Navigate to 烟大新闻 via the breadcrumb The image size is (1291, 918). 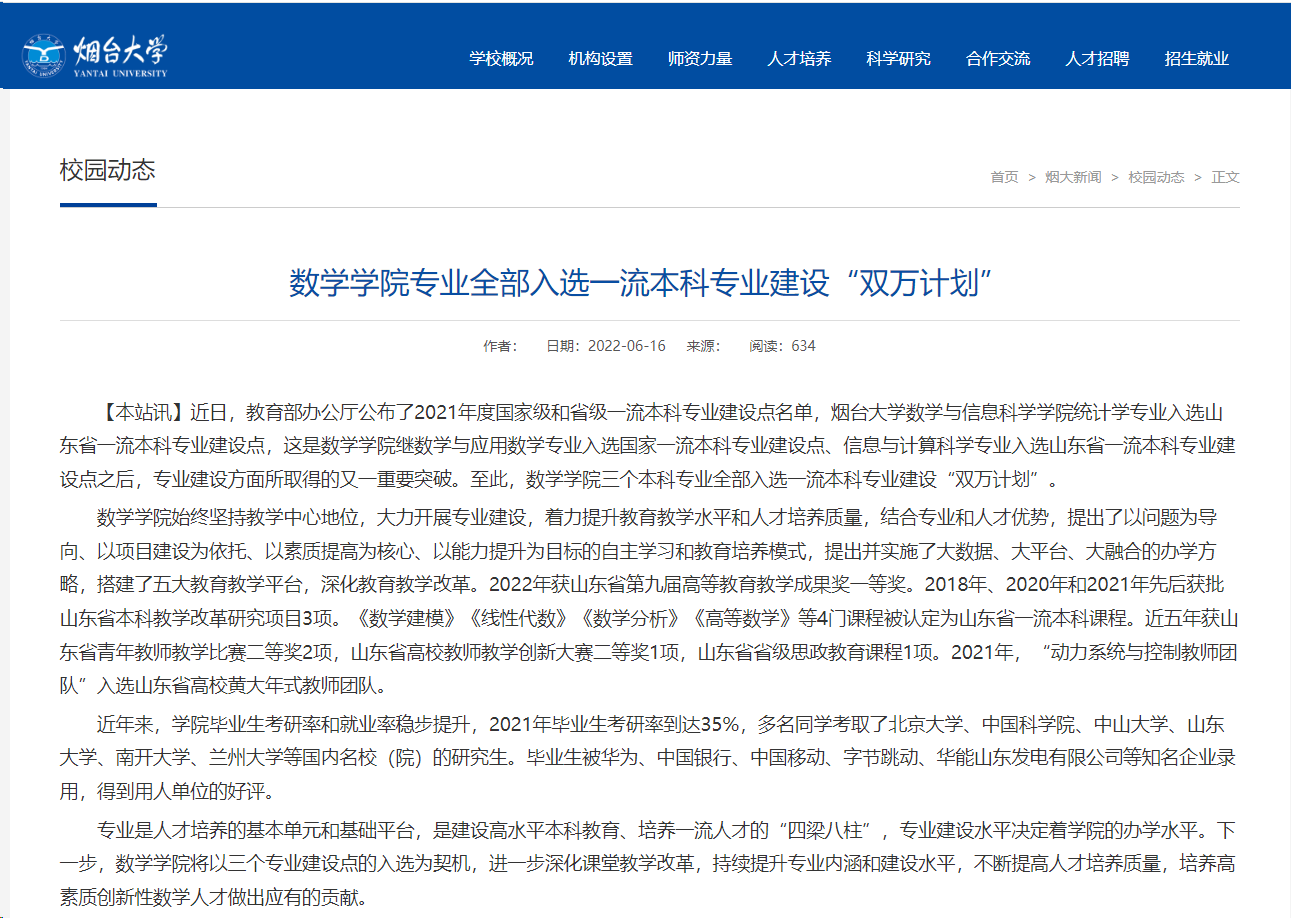click(1073, 177)
